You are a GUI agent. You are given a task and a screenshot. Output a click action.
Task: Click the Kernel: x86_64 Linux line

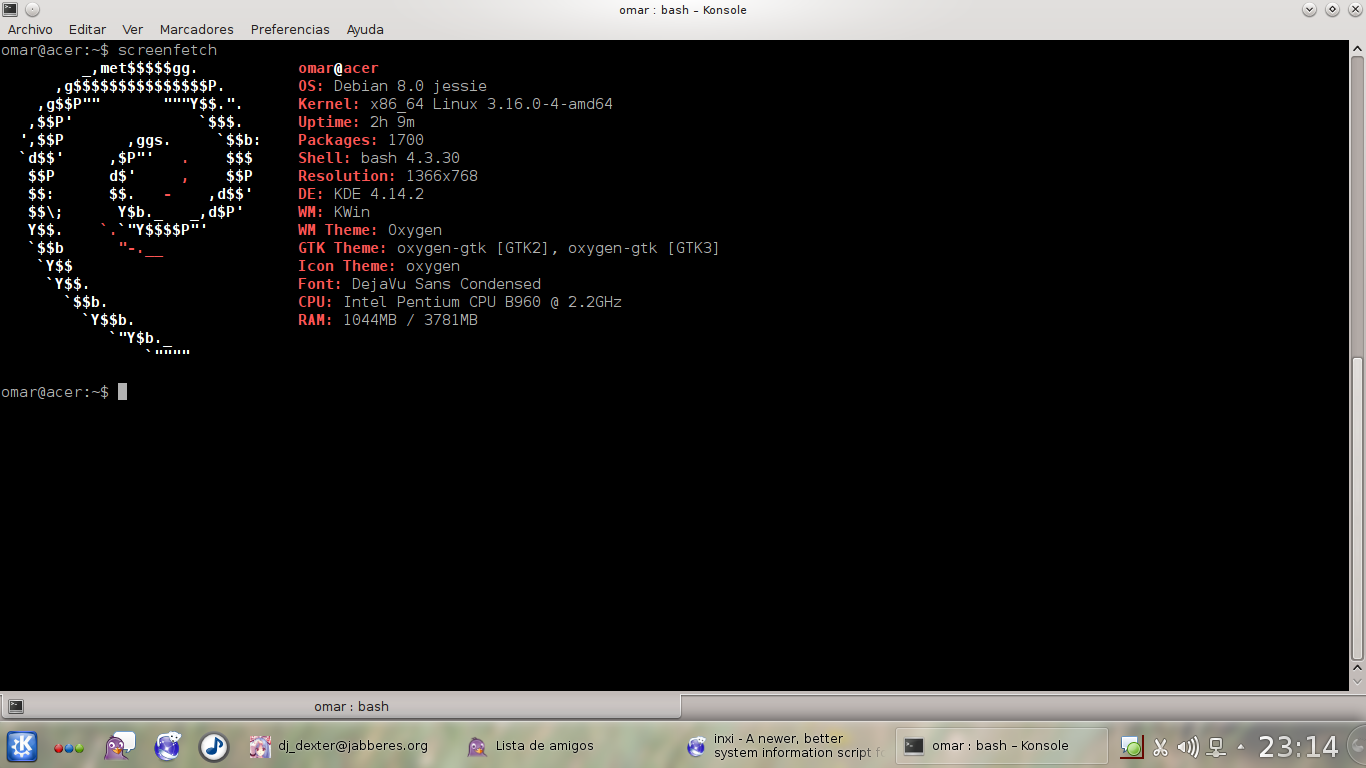pyautogui.click(x=455, y=104)
